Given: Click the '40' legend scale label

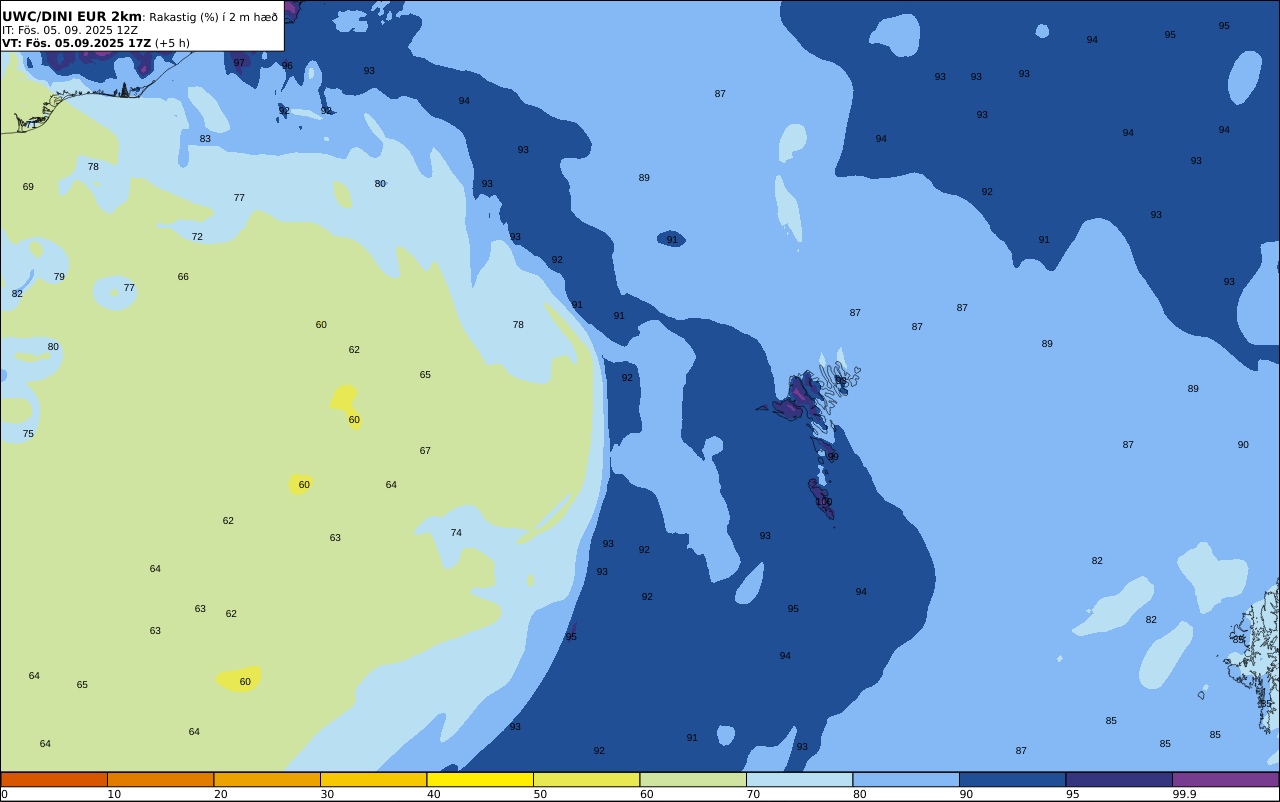Looking at the screenshot, I should pyautogui.click(x=434, y=794).
